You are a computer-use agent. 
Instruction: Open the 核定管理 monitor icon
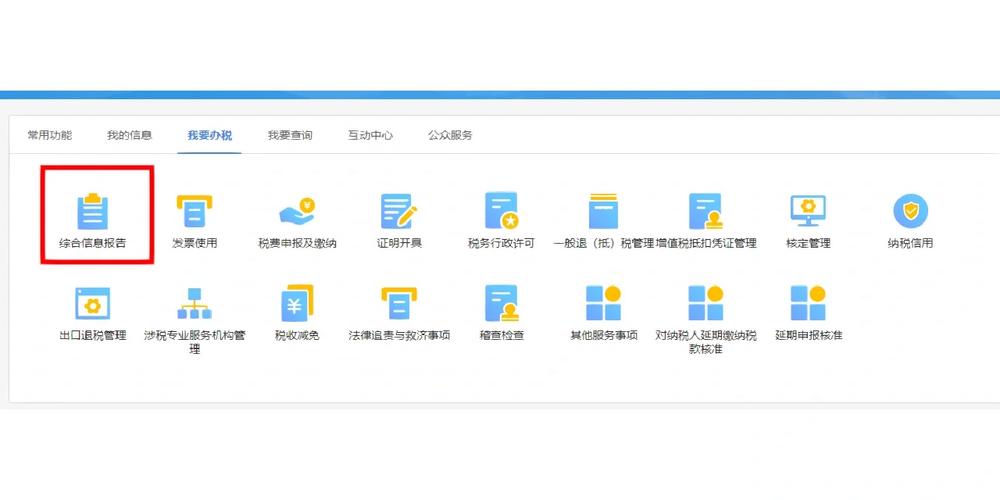click(808, 211)
